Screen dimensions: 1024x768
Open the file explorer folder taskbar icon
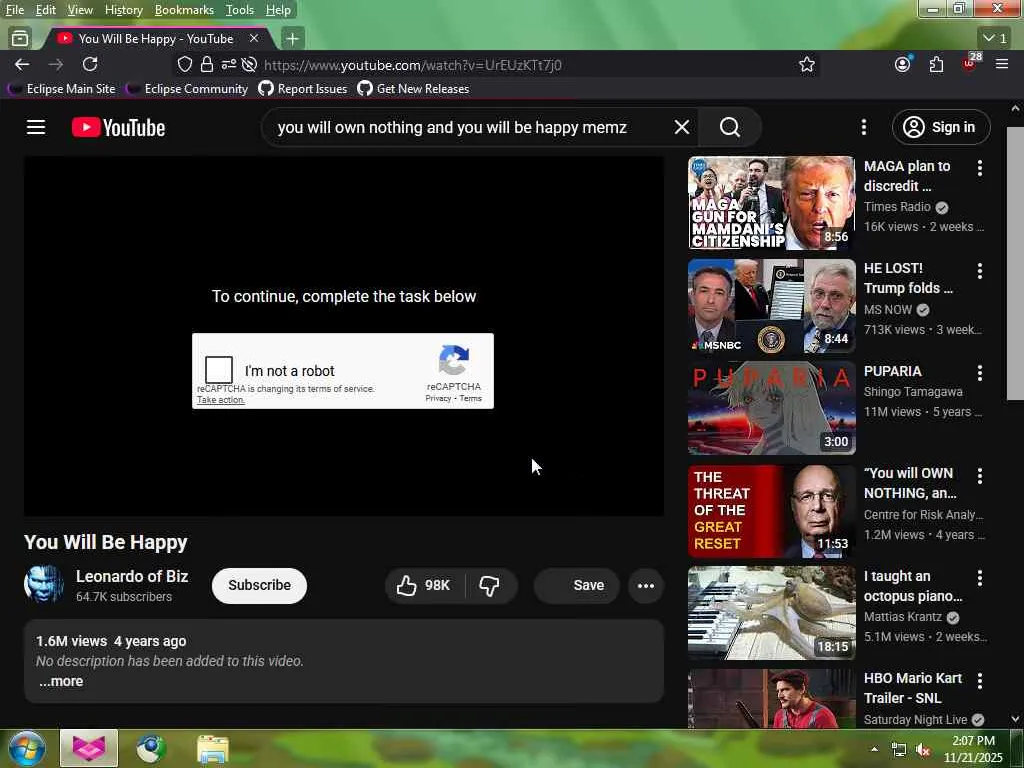[213, 750]
